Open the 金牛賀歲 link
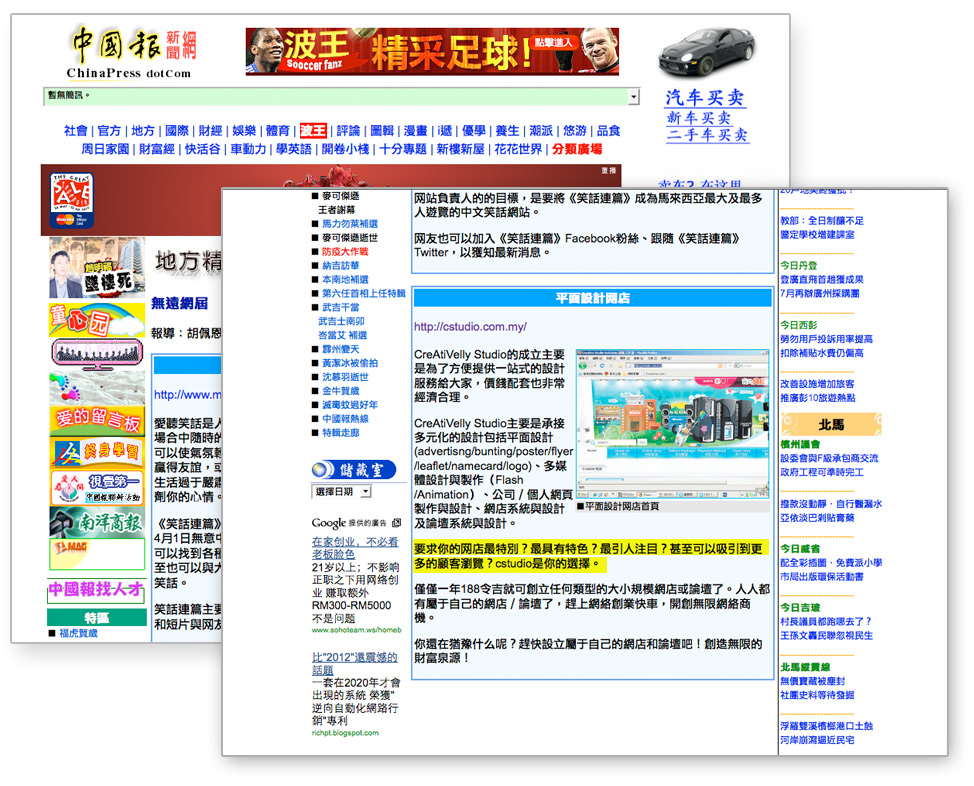The height and width of the screenshot is (786, 974). tap(340, 391)
